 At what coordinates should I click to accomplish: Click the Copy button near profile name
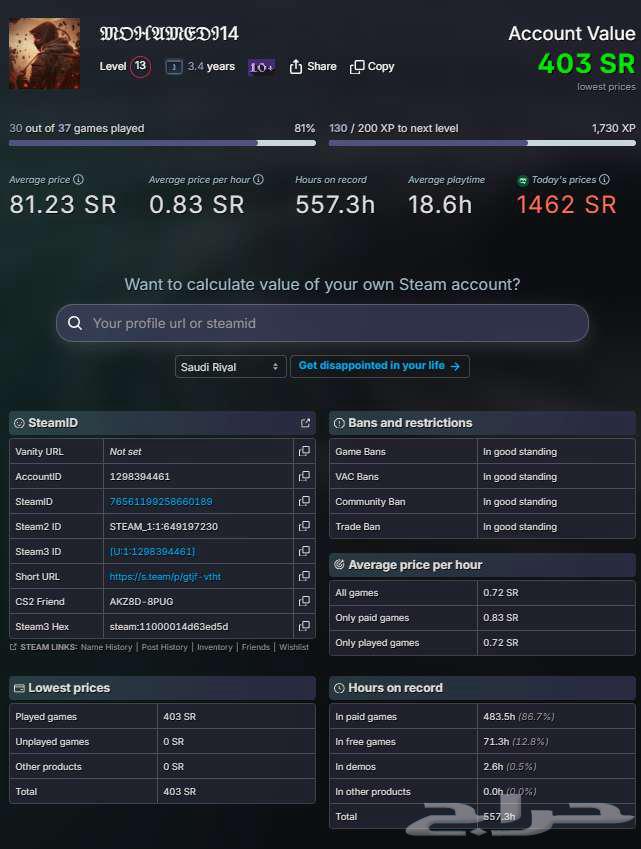[372, 67]
